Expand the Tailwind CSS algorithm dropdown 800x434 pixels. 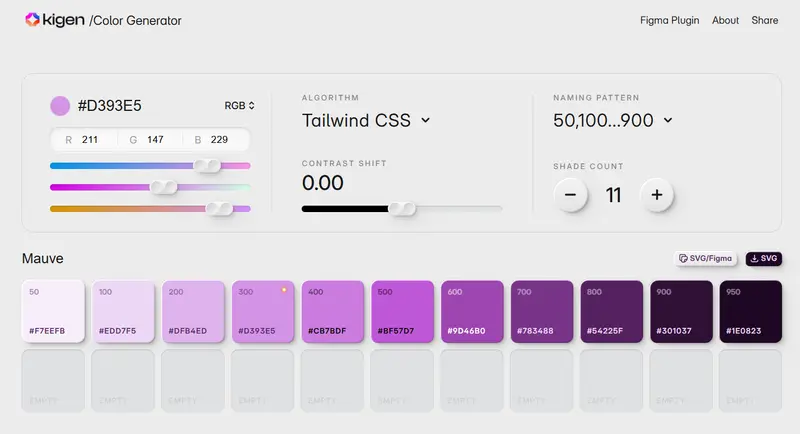[366, 120]
